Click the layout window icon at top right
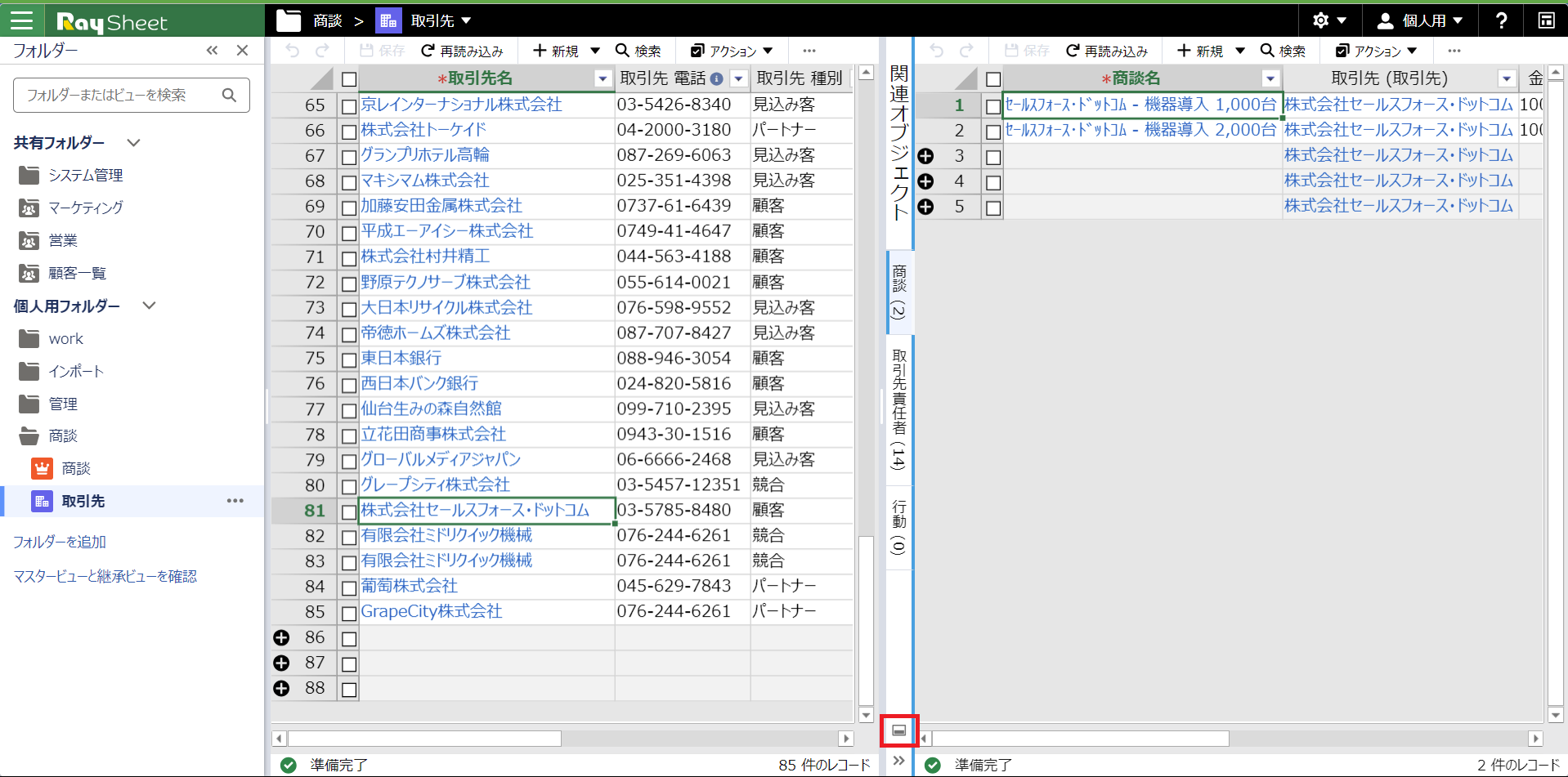This screenshot has height=777, width=1568. point(1546,20)
